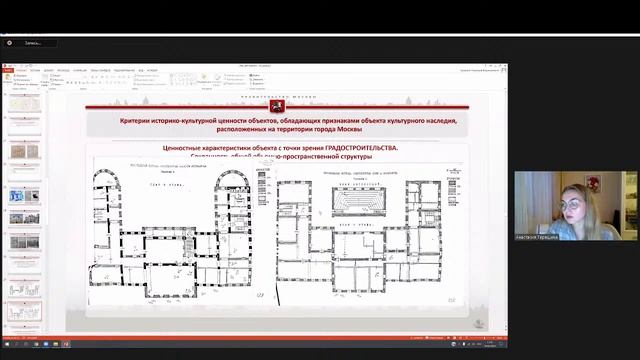Open the Arrange objects tool

click(x=204, y=79)
